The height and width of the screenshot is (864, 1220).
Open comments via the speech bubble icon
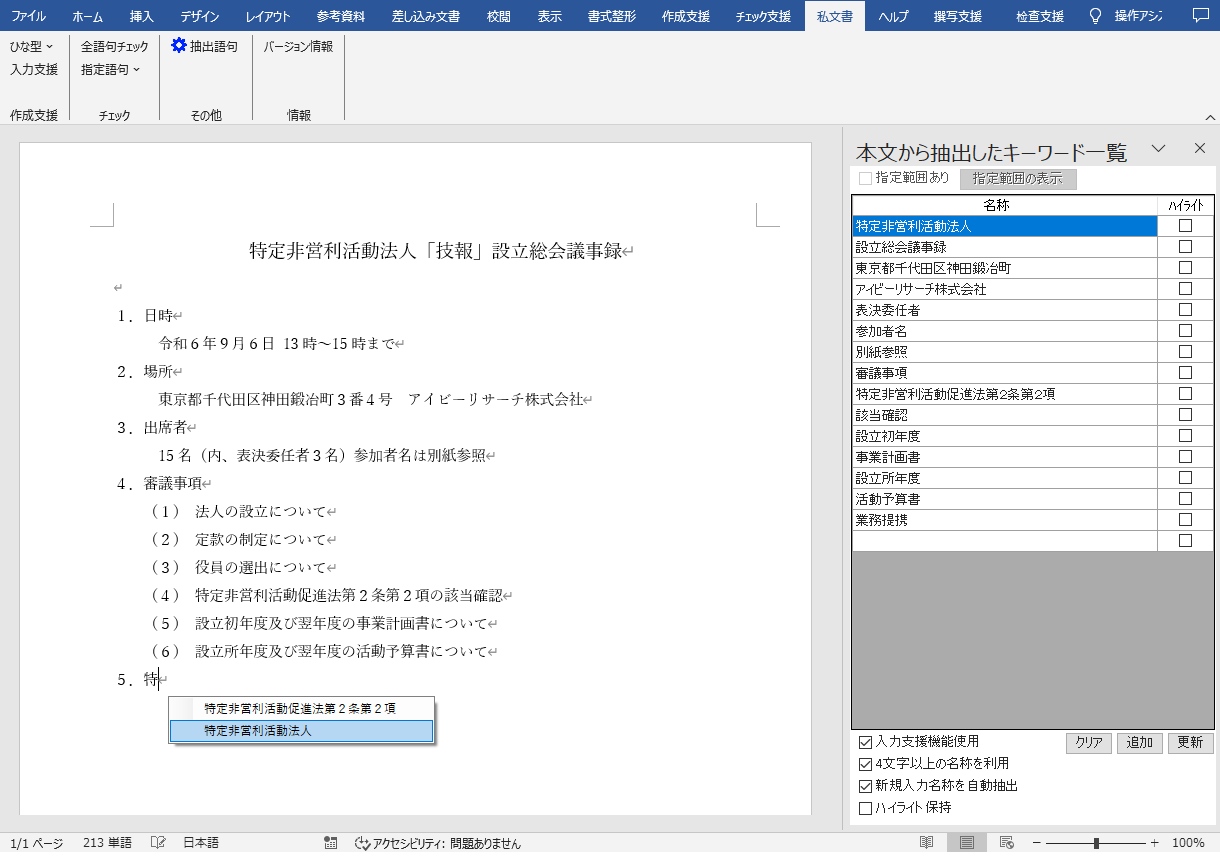(x=1201, y=16)
